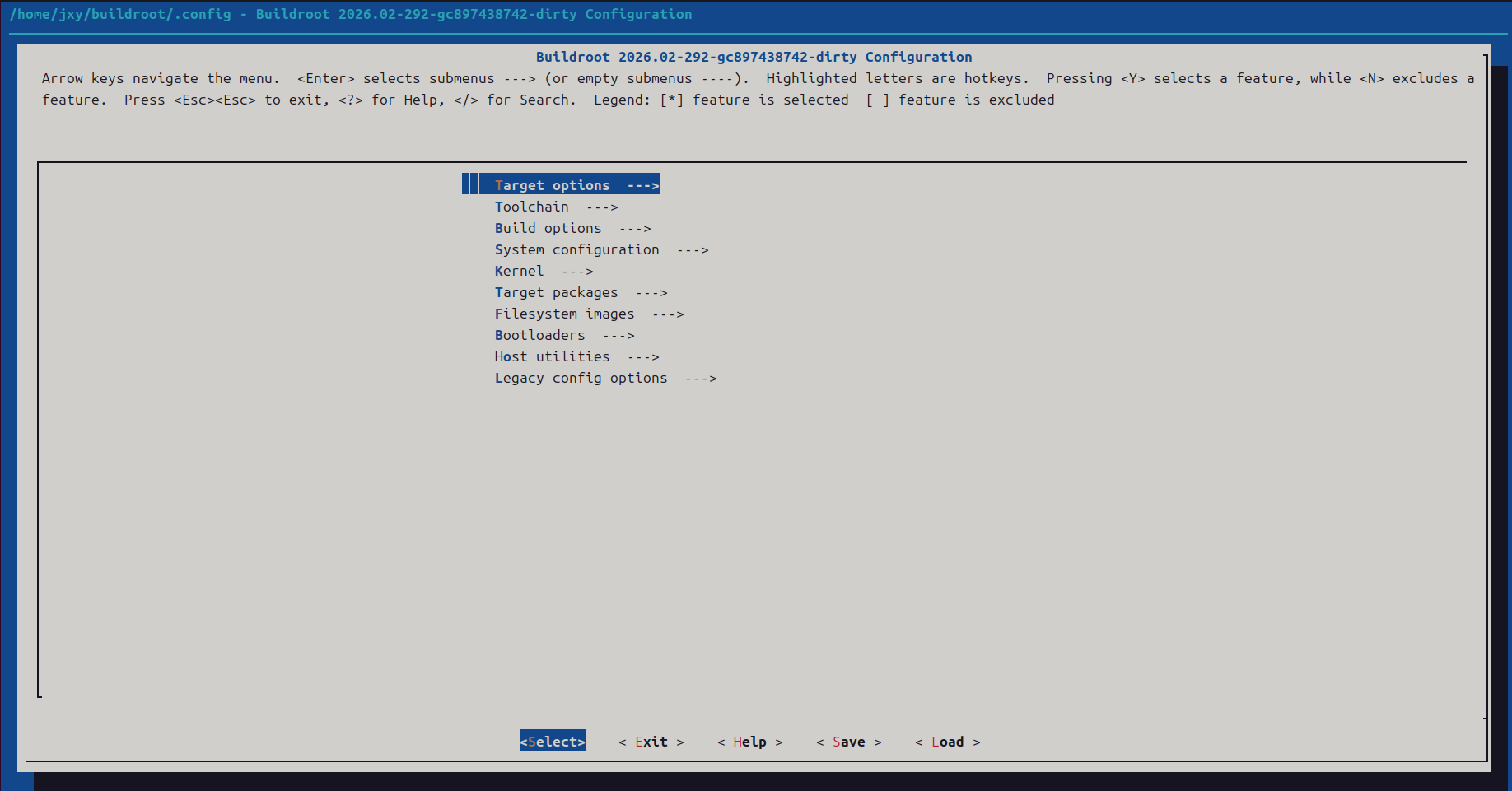Click the Save button
Screen dimensions: 1512x791
pos(848,742)
